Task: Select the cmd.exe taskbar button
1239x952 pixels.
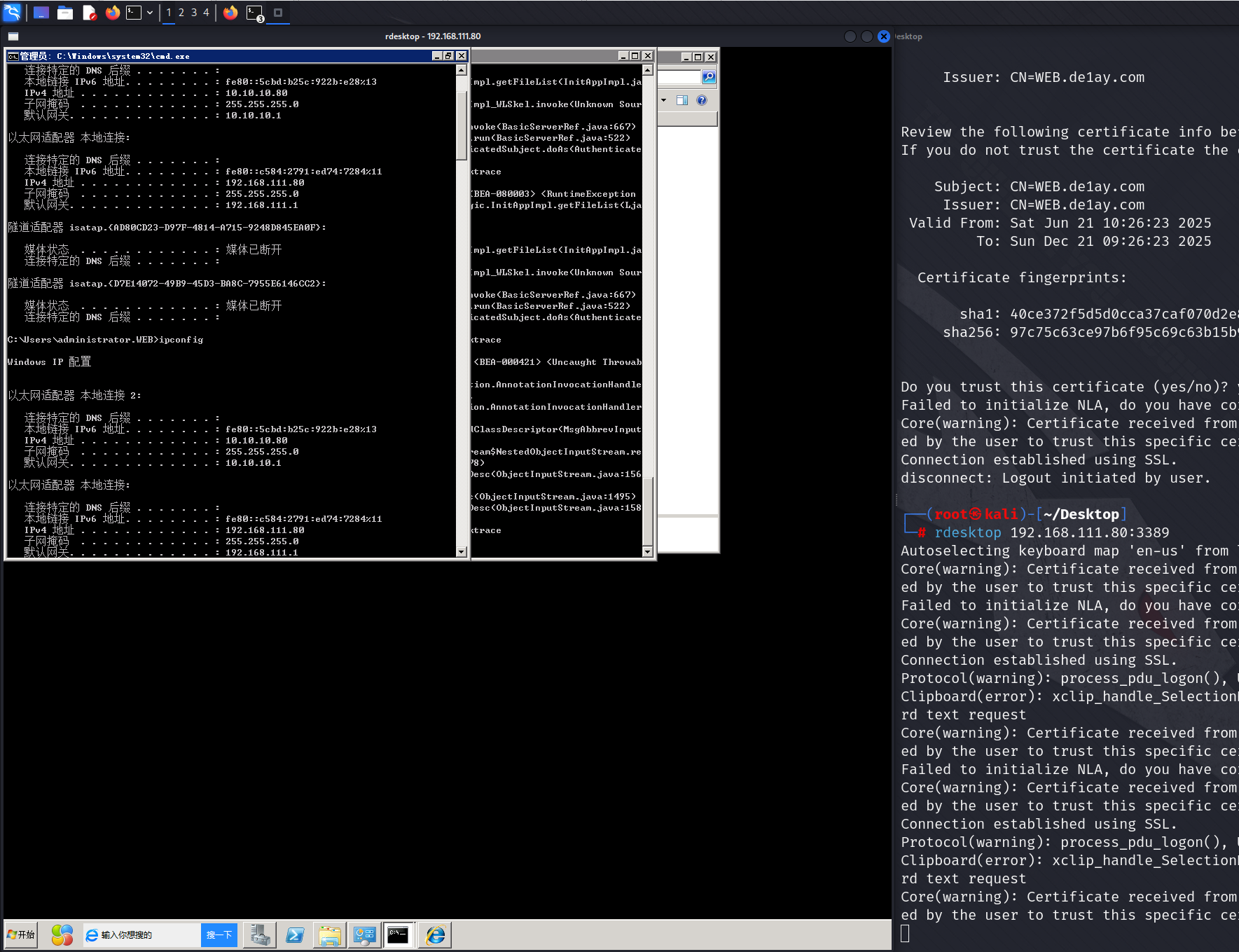Action: pyautogui.click(x=399, y=934)
